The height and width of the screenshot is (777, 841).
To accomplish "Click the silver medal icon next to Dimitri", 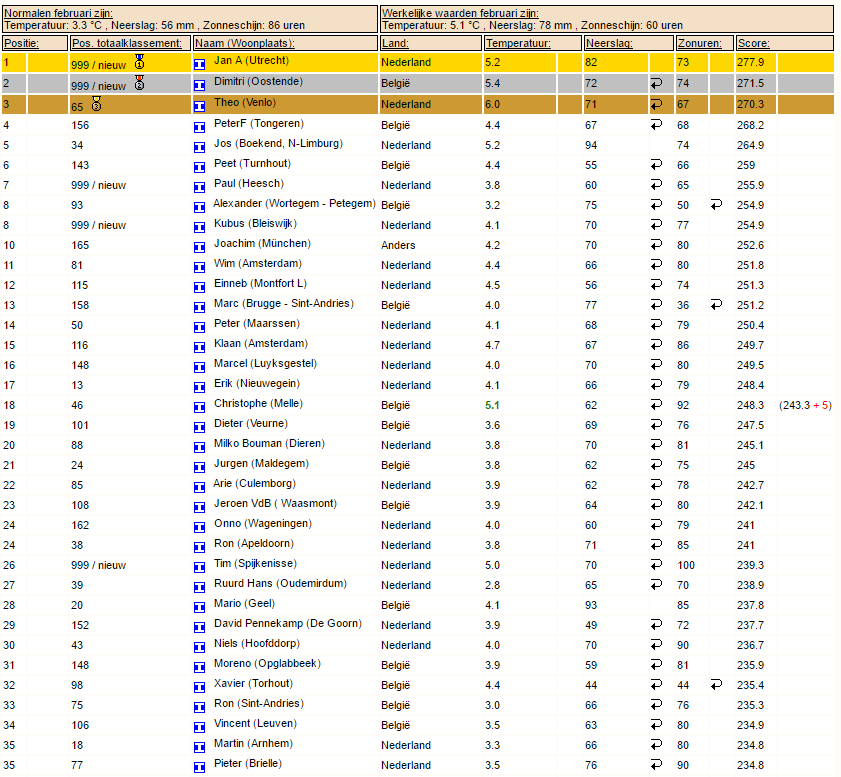I will click(139, 83).
